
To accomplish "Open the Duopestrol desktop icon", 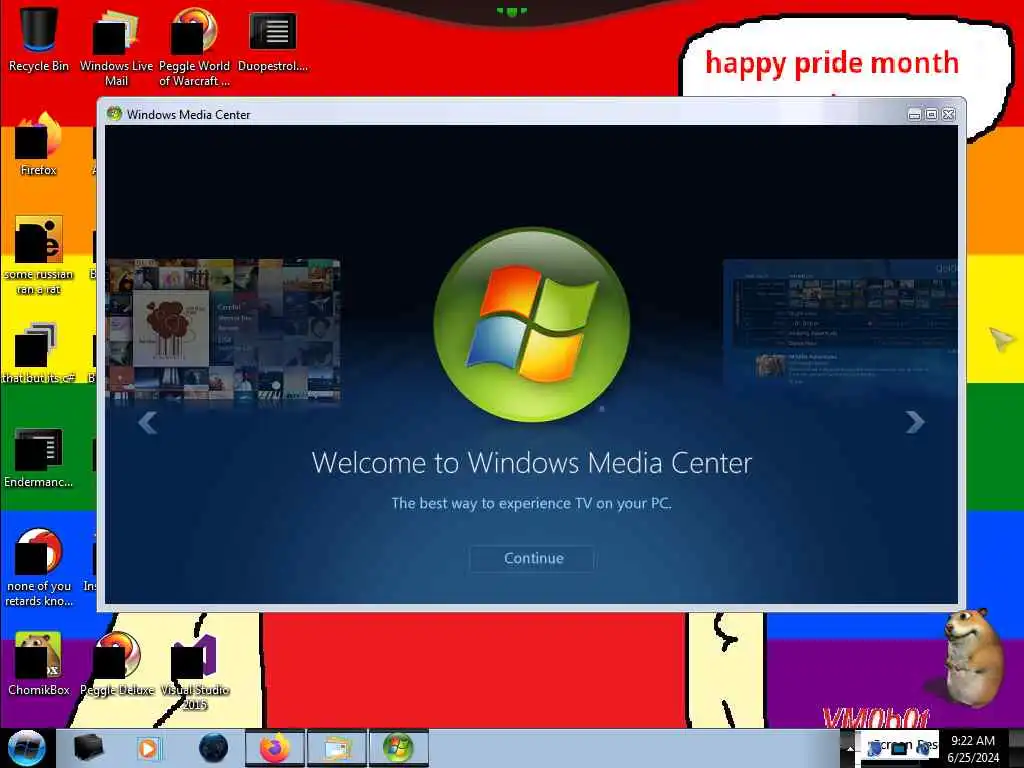I will [272, 40].
